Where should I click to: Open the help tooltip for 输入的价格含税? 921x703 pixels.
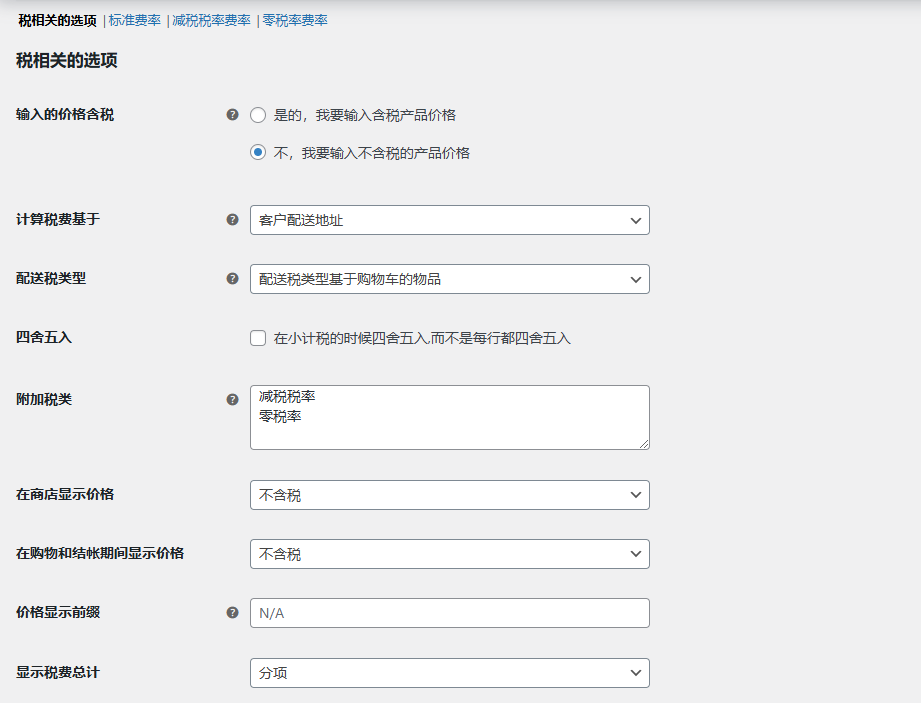point(231,115)
